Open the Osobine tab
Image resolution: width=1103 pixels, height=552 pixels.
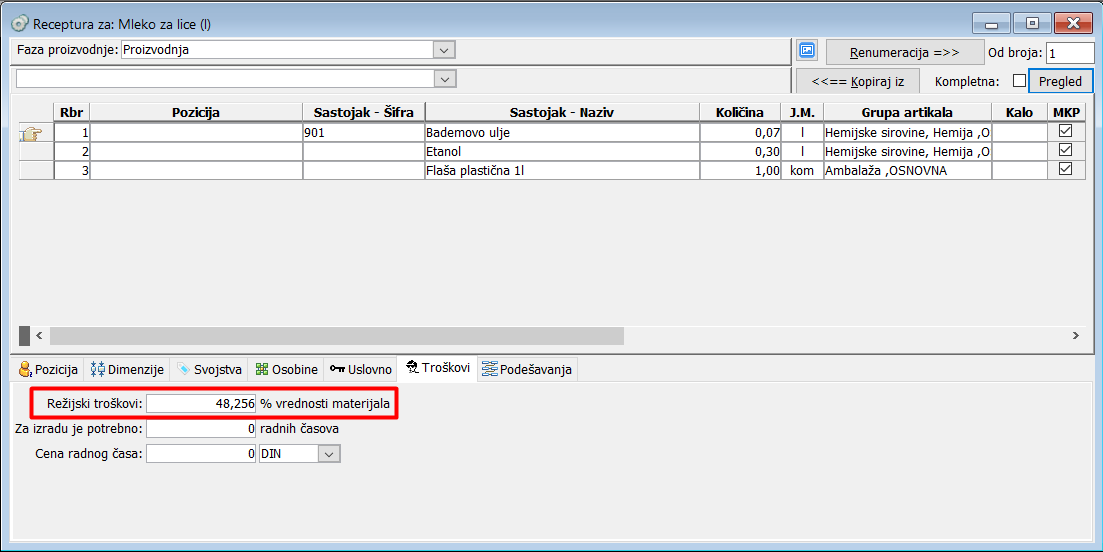286,369
